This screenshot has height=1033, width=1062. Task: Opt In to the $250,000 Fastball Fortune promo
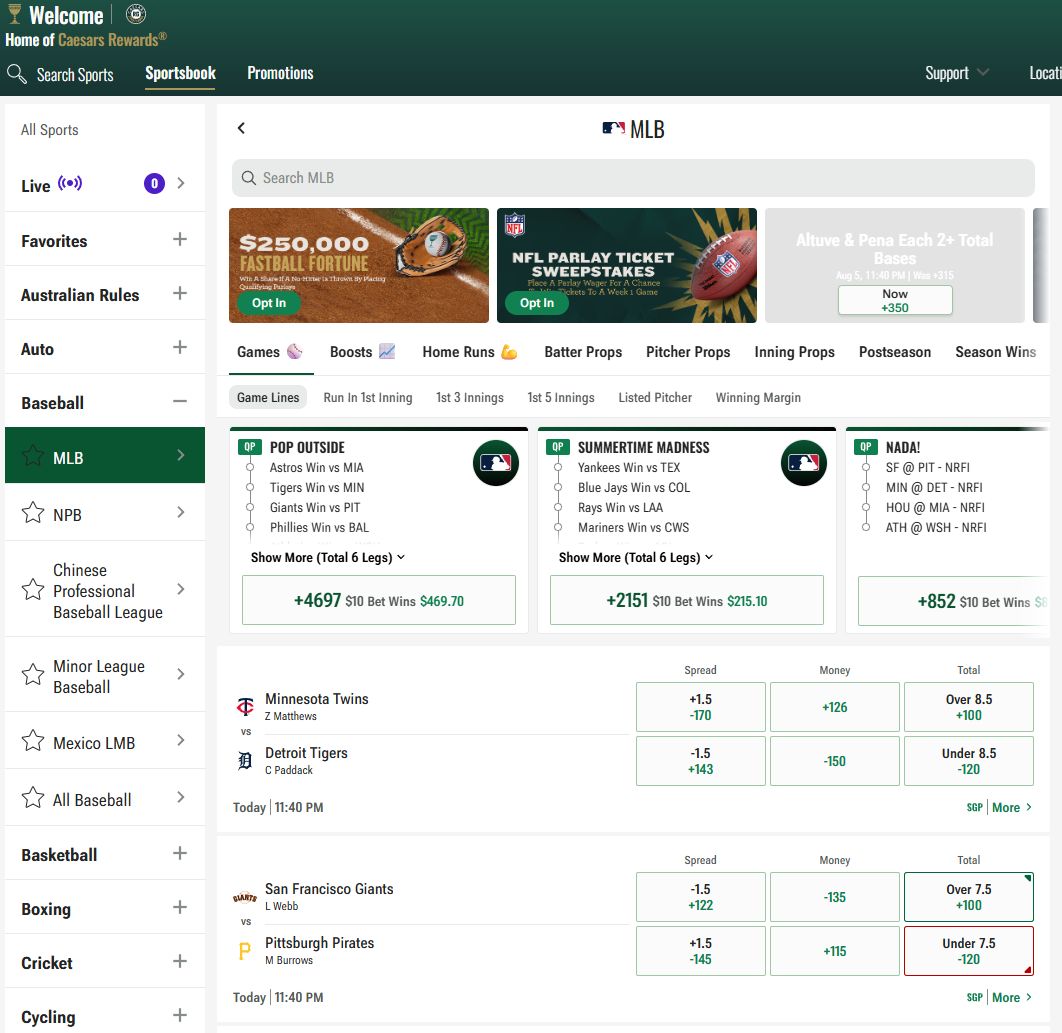pos(268,302)
